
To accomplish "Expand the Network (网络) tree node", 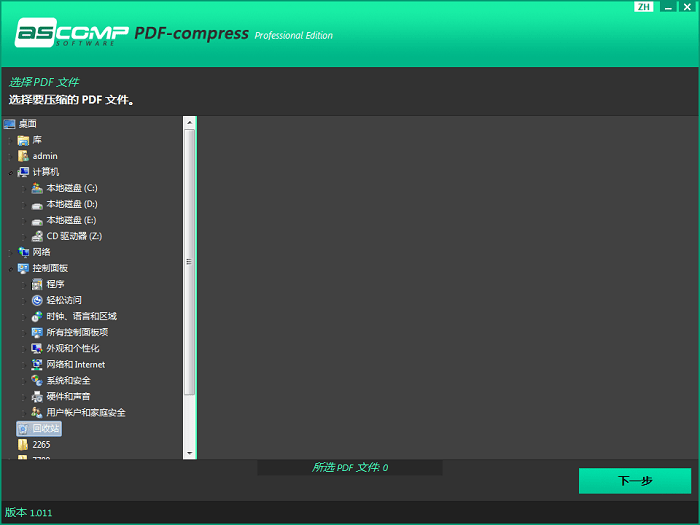I will (x=10, y=253).
